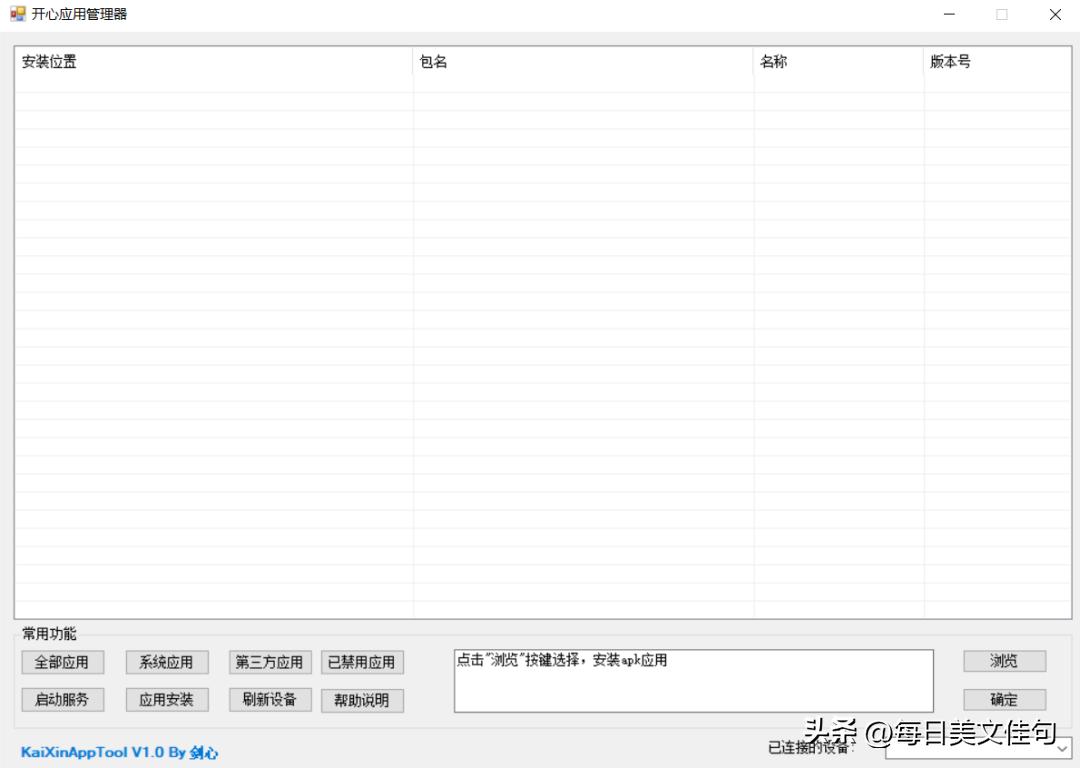Click the 浏览 browse button
The width and height of the screenshot is (1080, 768).
[x=1004, y=661]
